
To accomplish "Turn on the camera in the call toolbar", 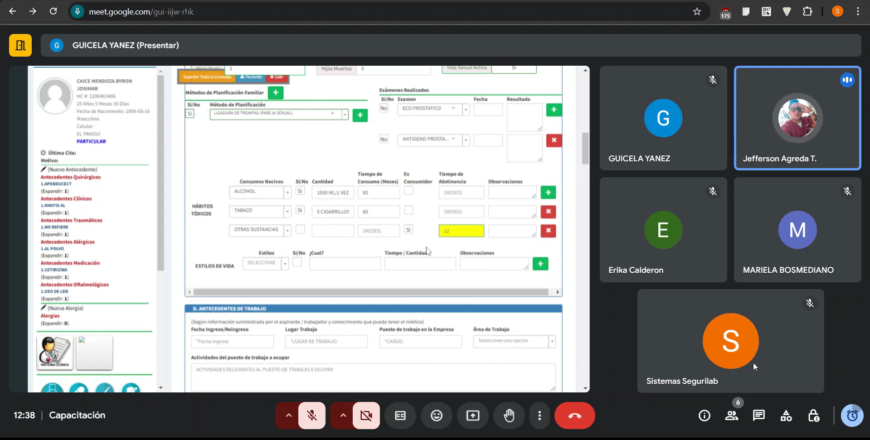I will (x=366, y=415).
